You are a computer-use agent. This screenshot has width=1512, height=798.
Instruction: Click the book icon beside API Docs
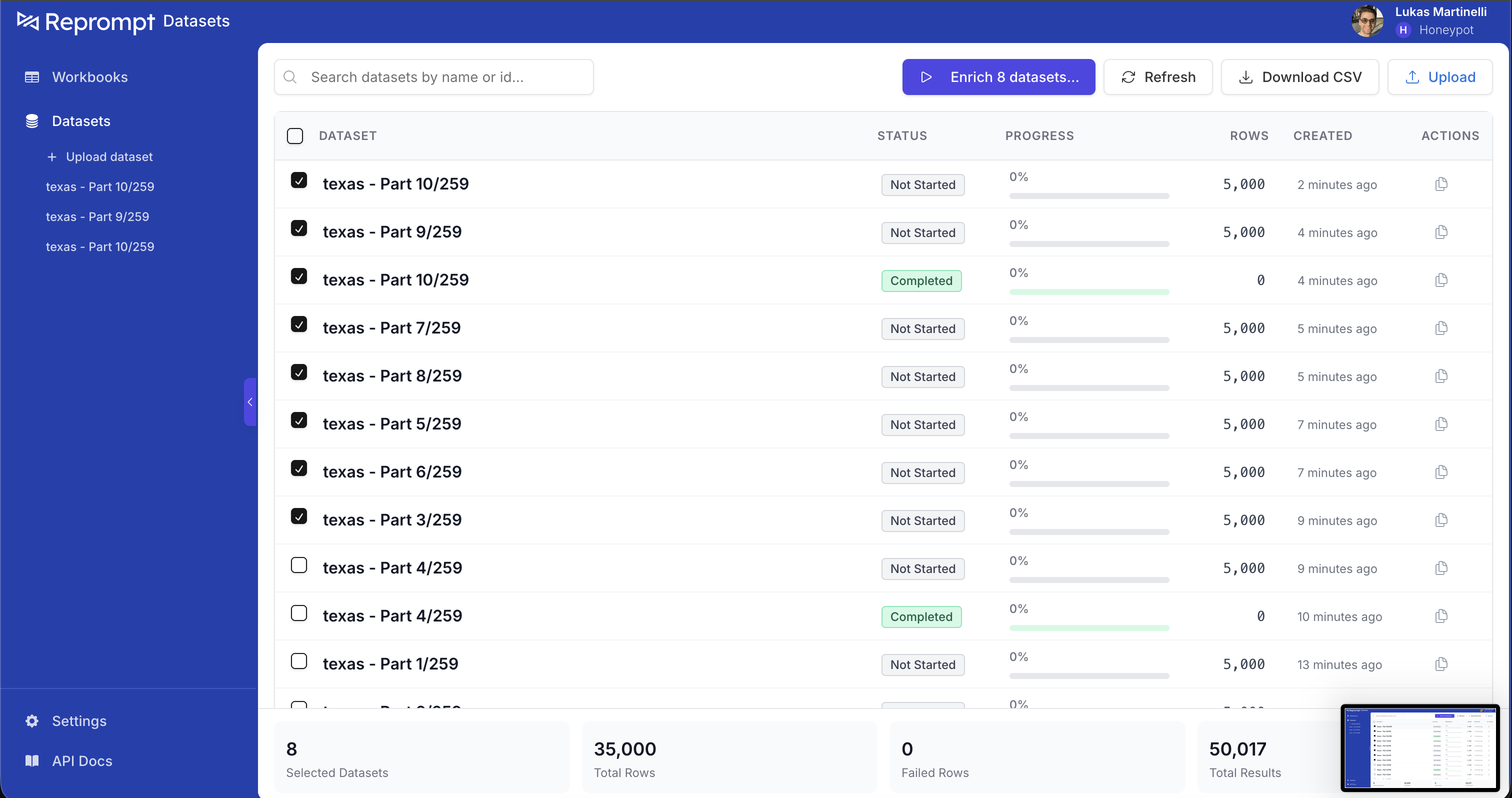coord(31,760)
